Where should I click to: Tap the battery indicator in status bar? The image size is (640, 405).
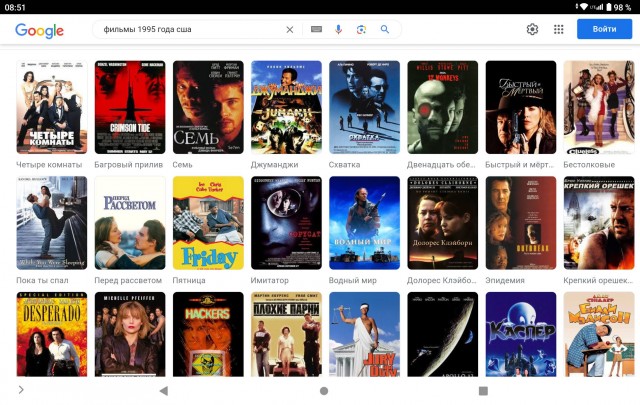[609, 7]
